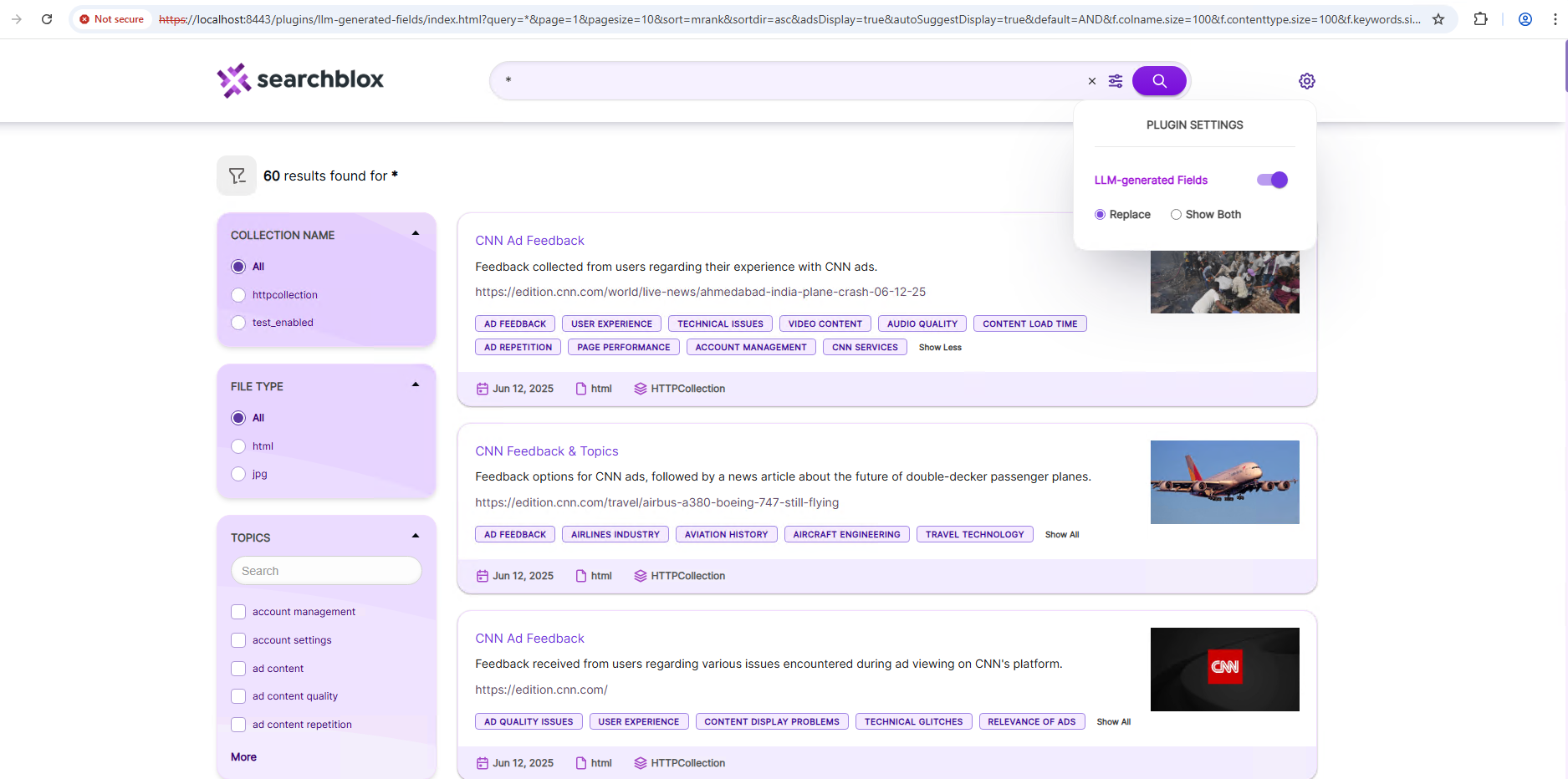Screen dimensions: 1568x779
Task: Click the VIDEO CONTENT tag
Action: click(825, 323)
